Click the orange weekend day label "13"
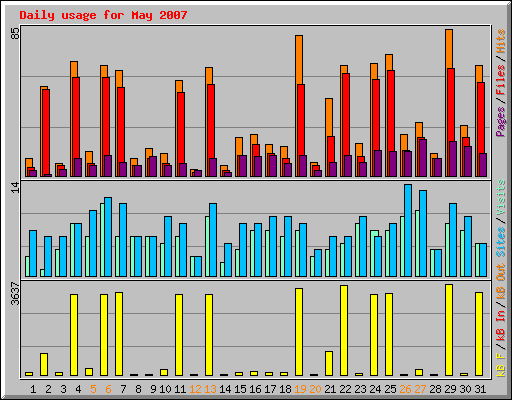Viewport: 512px width, 400px height. point(210,389)
